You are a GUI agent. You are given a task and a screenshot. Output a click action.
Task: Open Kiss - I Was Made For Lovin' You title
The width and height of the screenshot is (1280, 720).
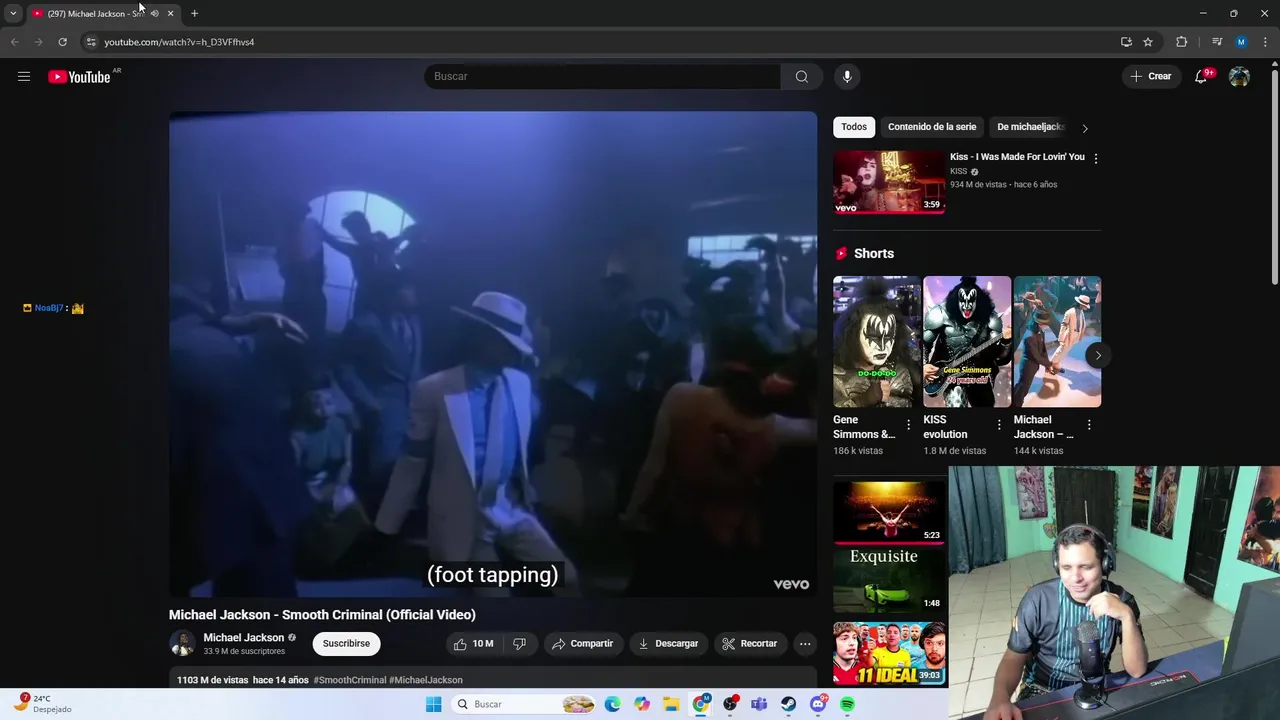[1017, 157]
